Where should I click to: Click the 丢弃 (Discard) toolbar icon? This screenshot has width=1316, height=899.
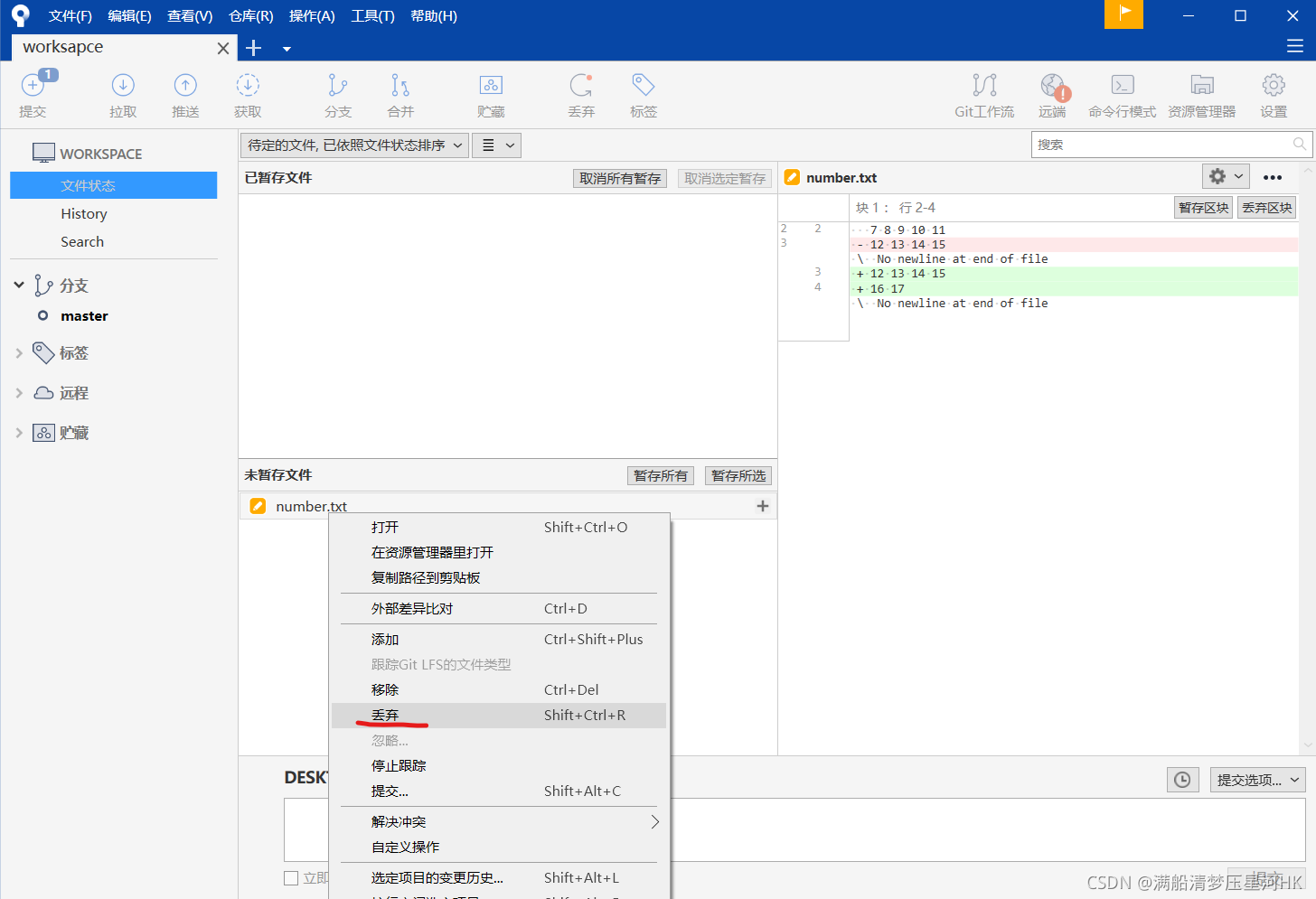click(581, 85)
